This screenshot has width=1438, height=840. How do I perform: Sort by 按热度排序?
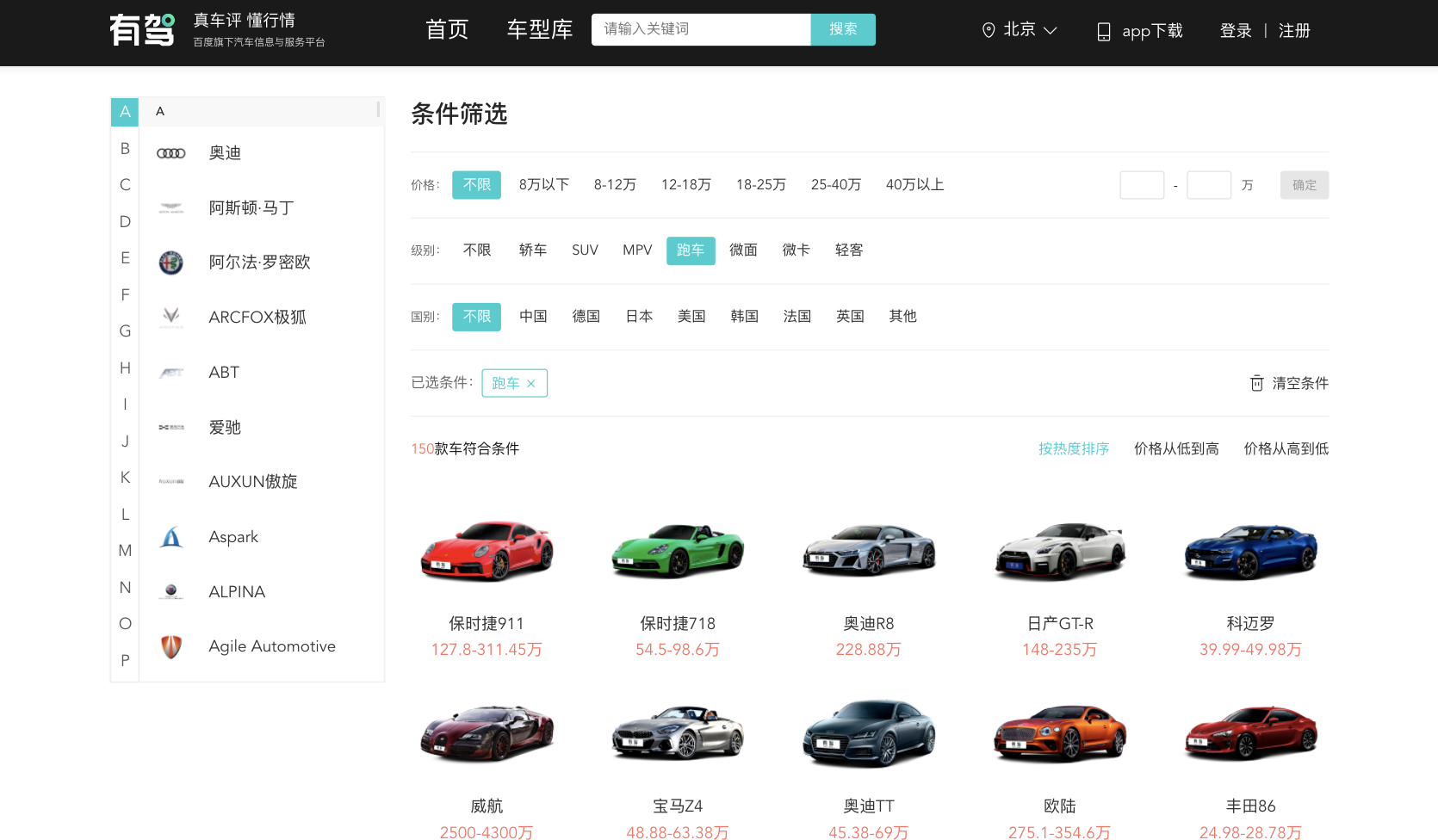(x=1074, y=449)
